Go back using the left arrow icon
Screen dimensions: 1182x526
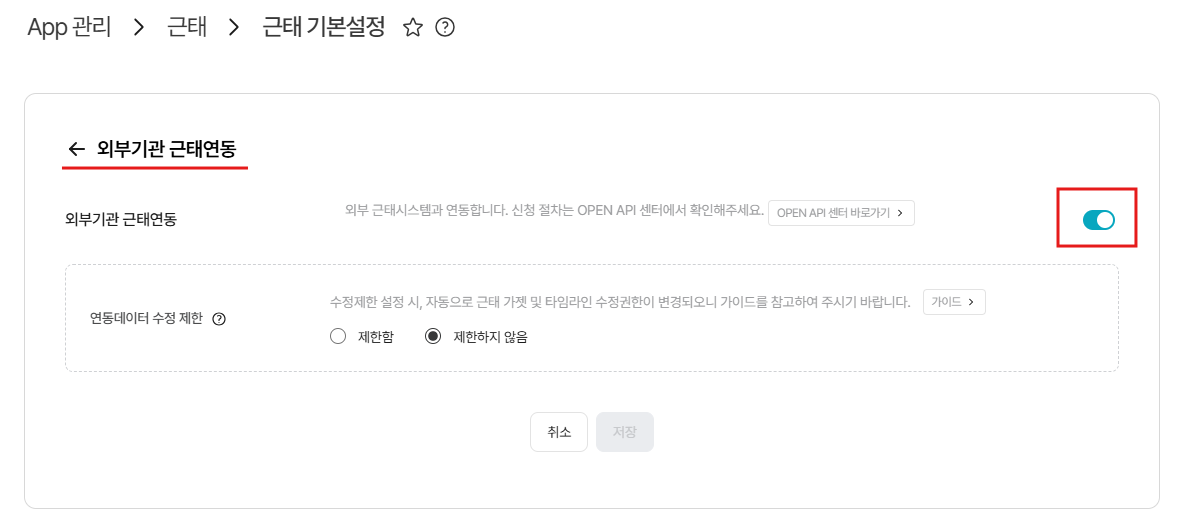pyautogui.click(x=76, y=148)
